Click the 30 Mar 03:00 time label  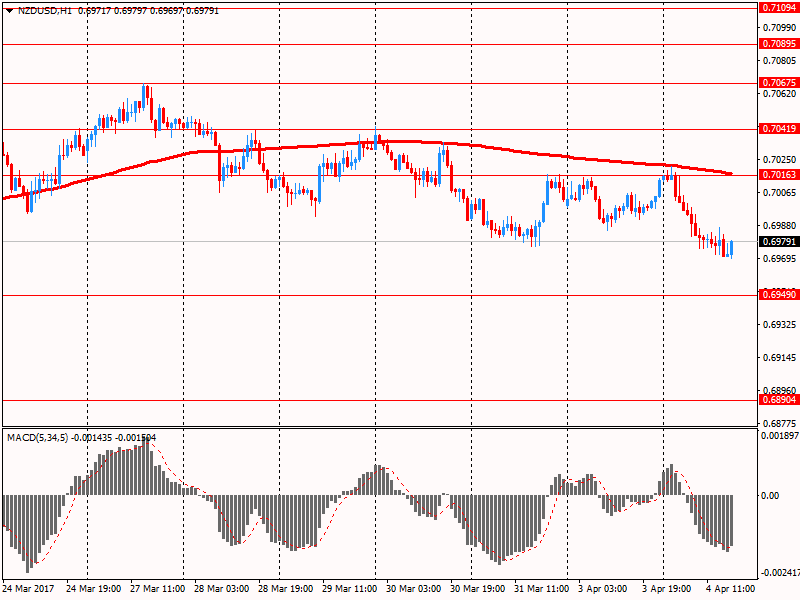tap(414, 589)
